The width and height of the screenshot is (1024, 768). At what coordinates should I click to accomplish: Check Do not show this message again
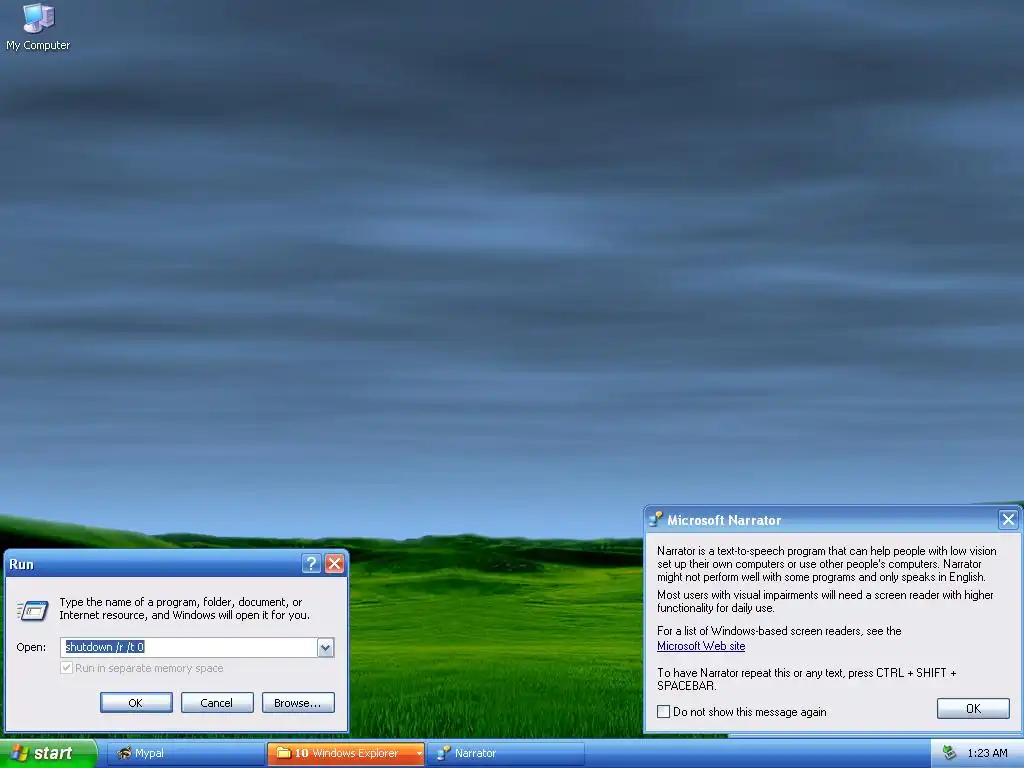coord(664,712)
